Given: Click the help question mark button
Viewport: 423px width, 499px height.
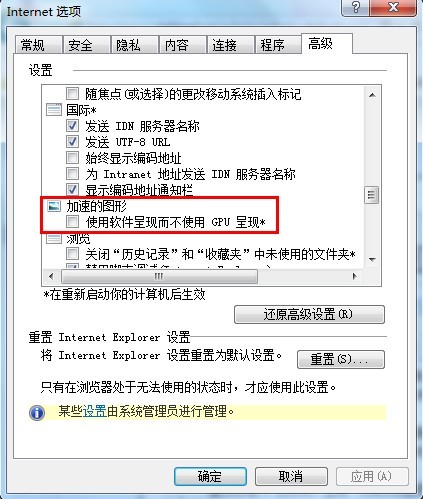Looking at the screenshot, I should click(x=356, y=7).
